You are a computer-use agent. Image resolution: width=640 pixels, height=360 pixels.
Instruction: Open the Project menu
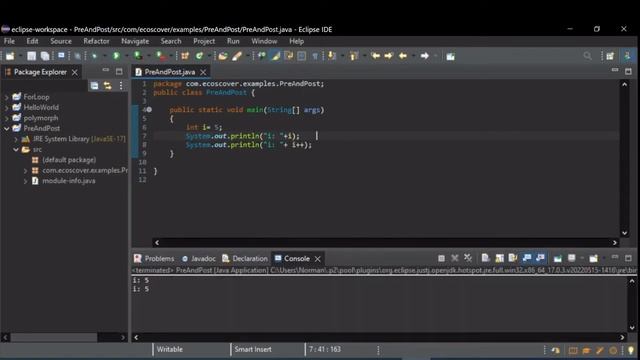click(x=204, y=41)
